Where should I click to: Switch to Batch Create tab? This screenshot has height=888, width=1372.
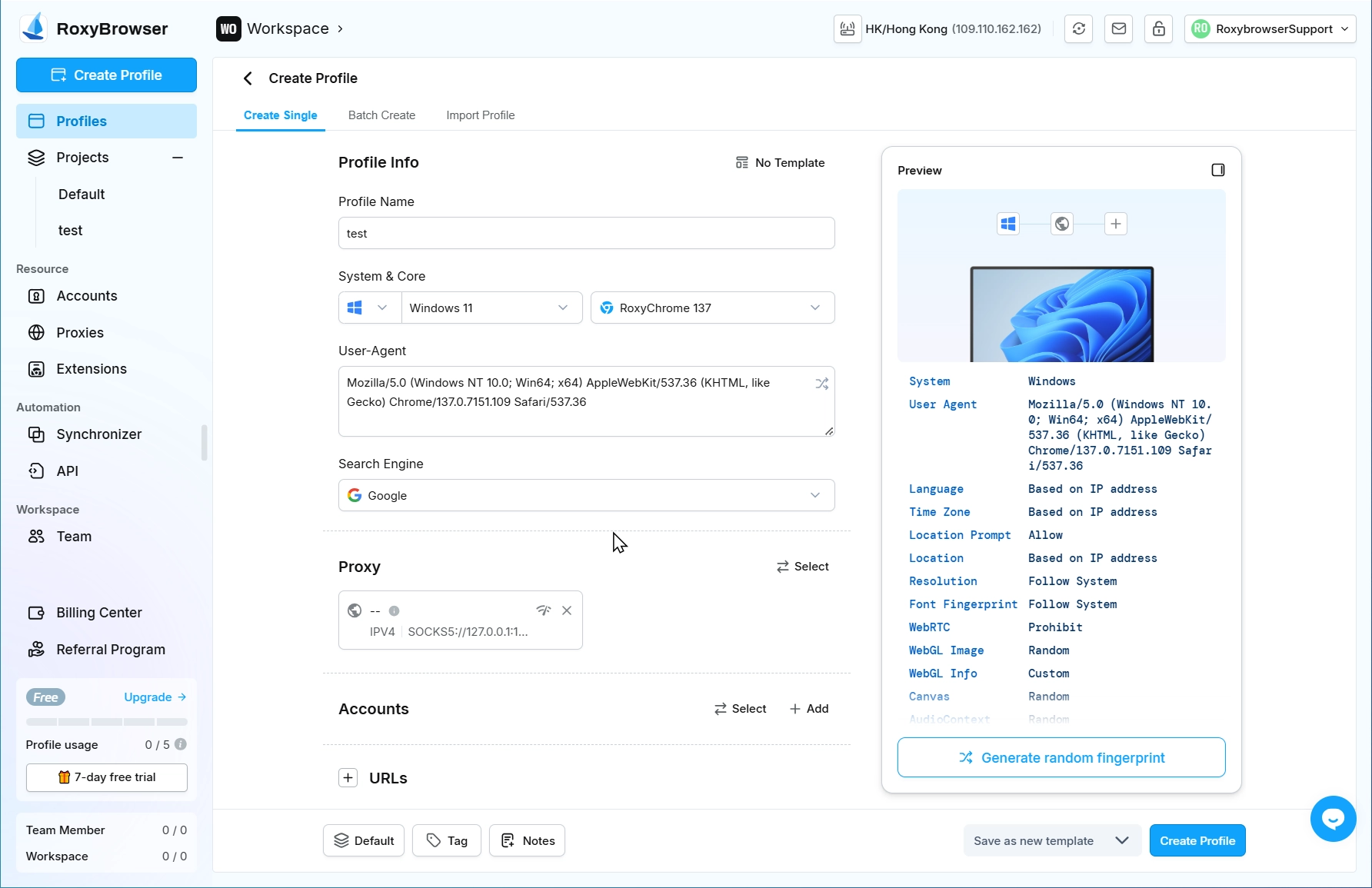(381, 115)
